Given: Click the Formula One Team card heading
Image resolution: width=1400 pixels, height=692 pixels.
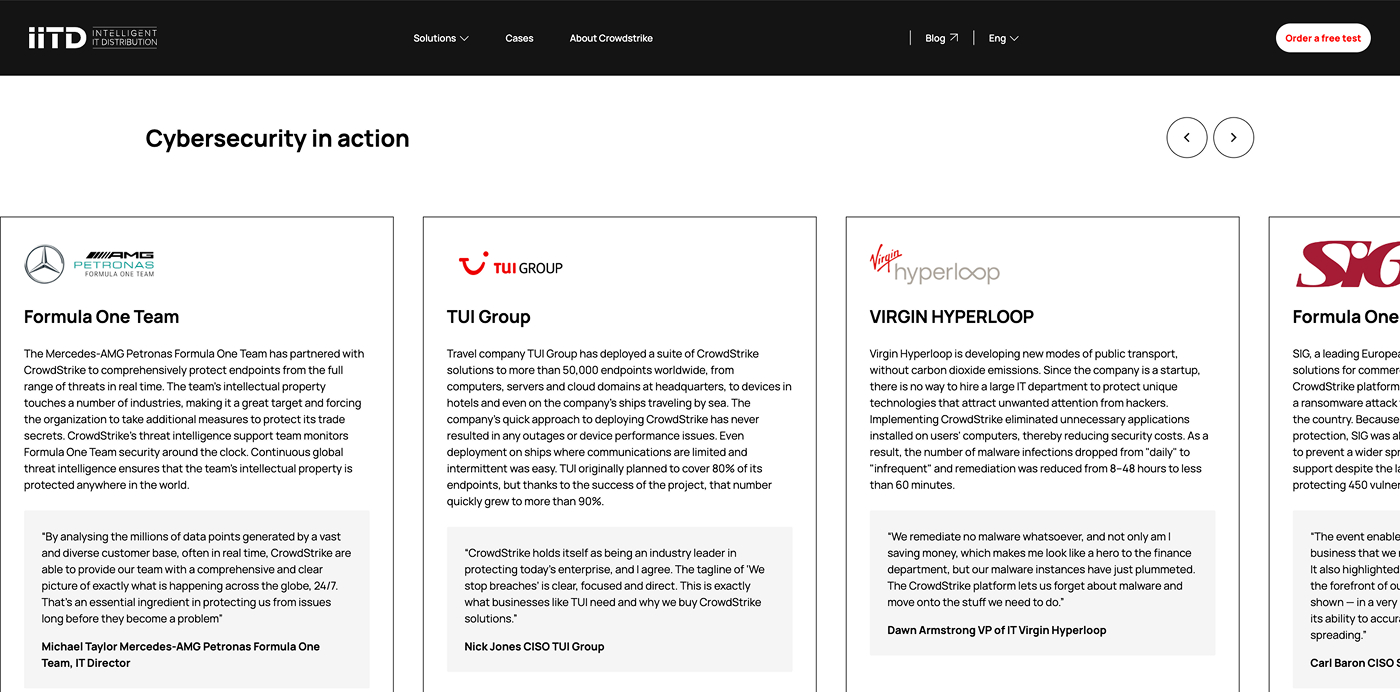Looking at the screenshot, I should 102,317.
